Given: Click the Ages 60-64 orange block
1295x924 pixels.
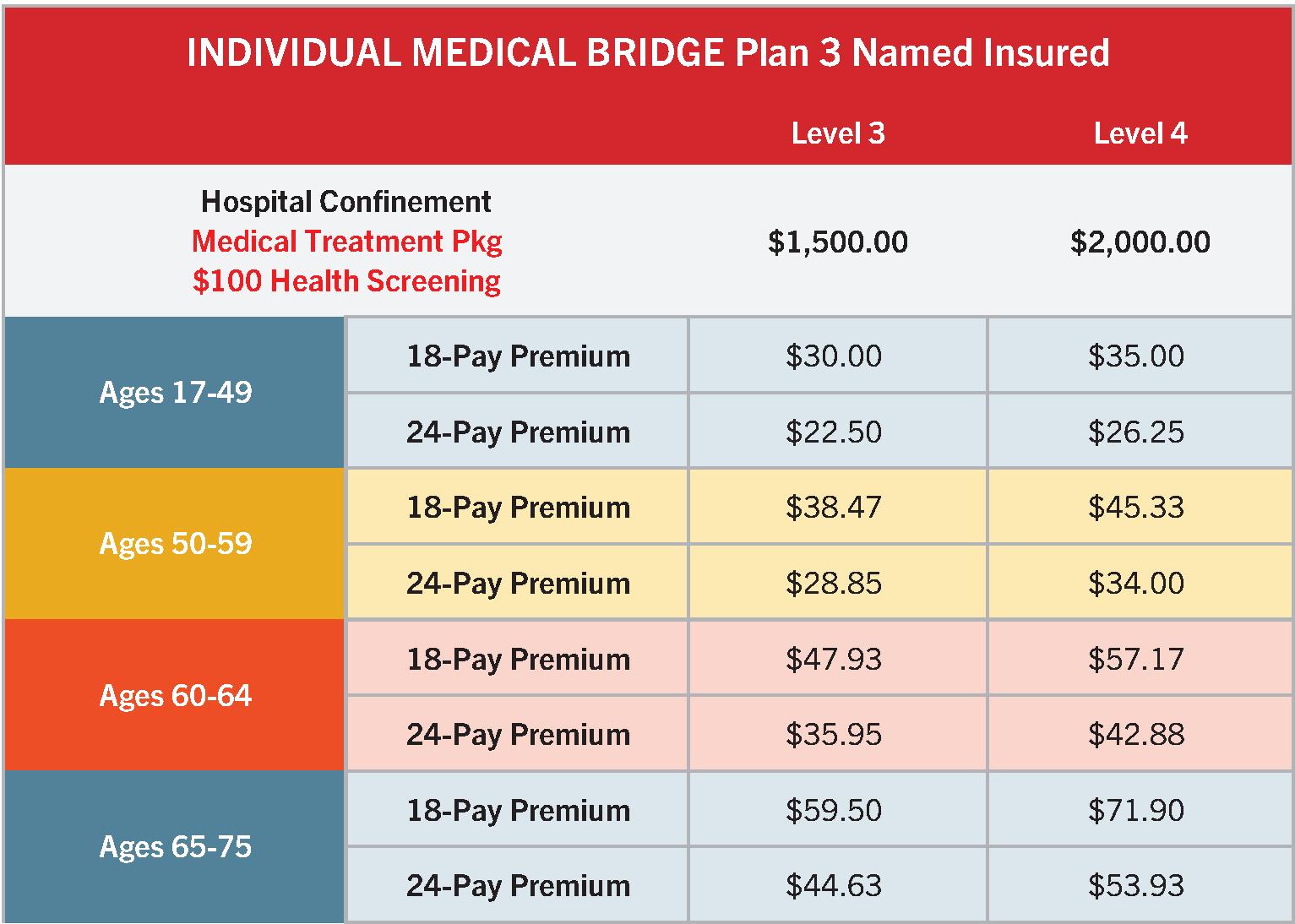Looking at the screenshot, I should 175,696.
